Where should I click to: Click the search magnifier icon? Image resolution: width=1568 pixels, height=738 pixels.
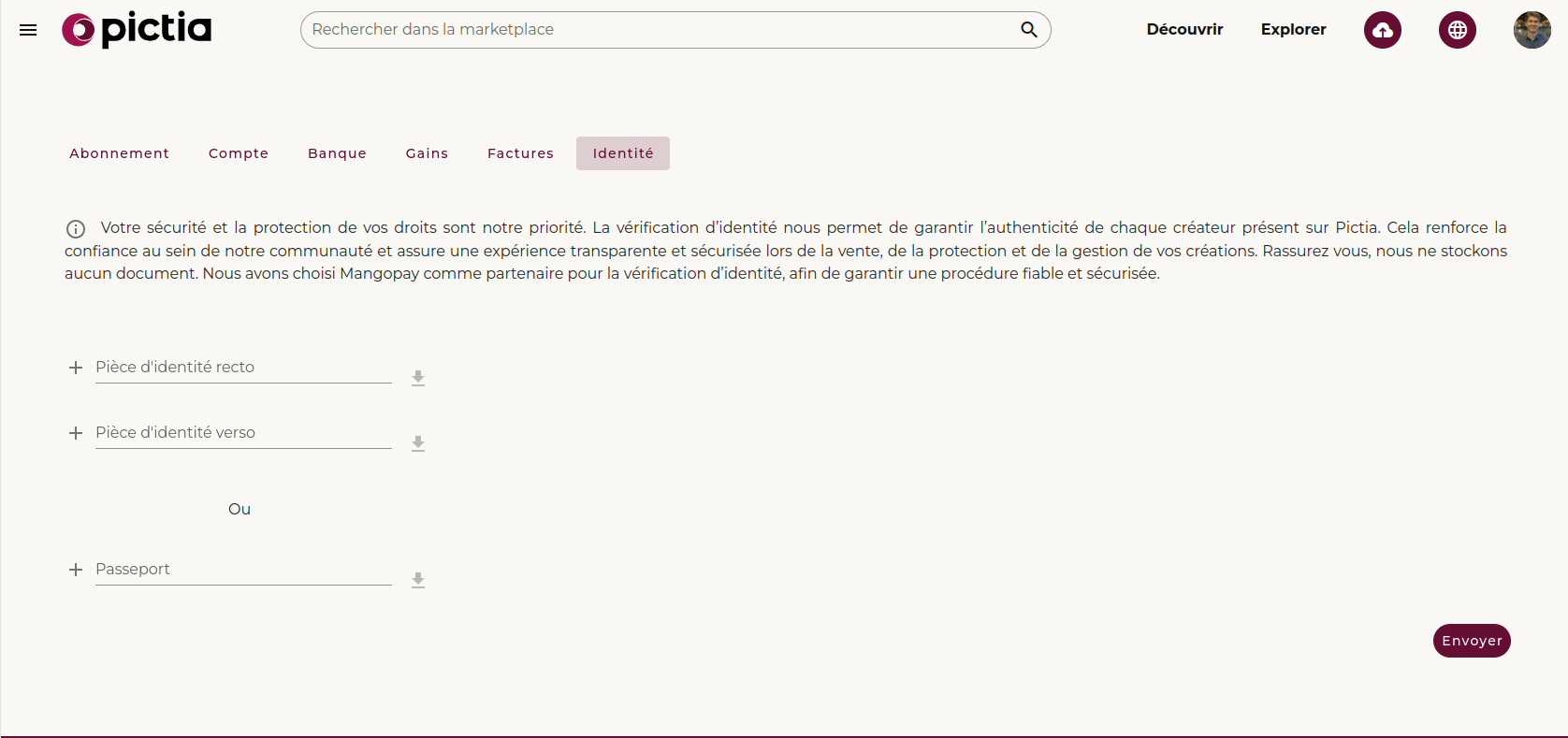coord(1028,30)
